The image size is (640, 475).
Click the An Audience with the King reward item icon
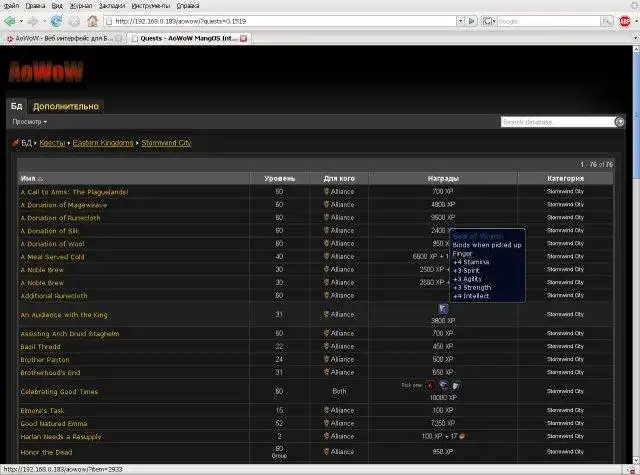click(x=443, y=309)
